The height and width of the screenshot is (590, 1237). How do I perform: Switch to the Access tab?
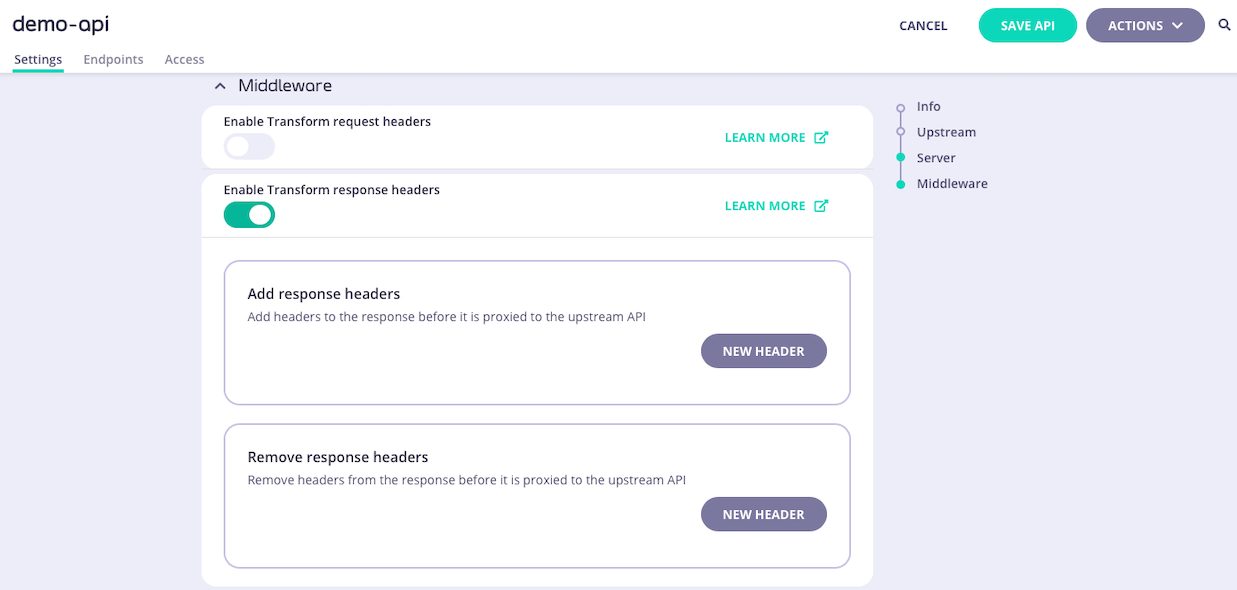coord(184,59)
